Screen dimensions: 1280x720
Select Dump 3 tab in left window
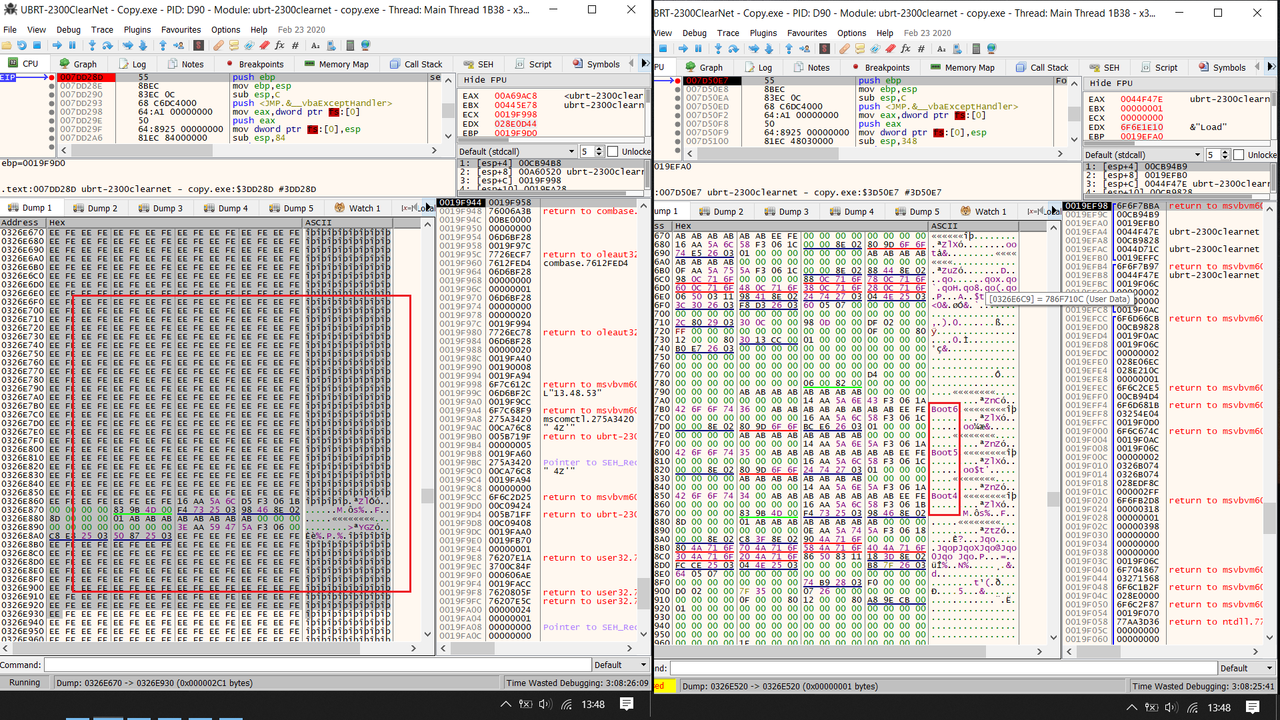tap(160, 208)
